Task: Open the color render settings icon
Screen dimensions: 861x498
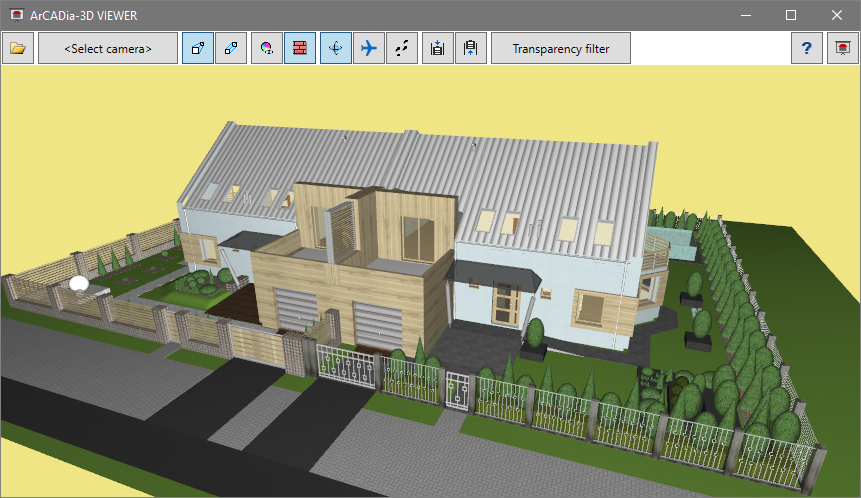Action: click(x=267, y=48)
